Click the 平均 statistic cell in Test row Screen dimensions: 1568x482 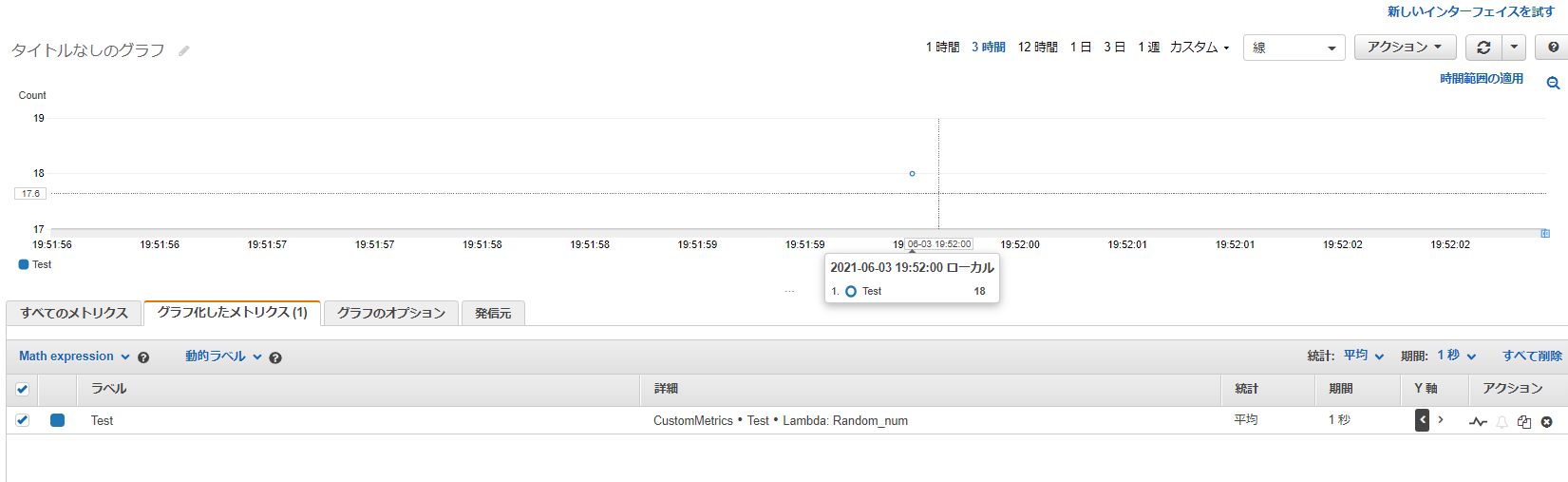pos(1245,419)
